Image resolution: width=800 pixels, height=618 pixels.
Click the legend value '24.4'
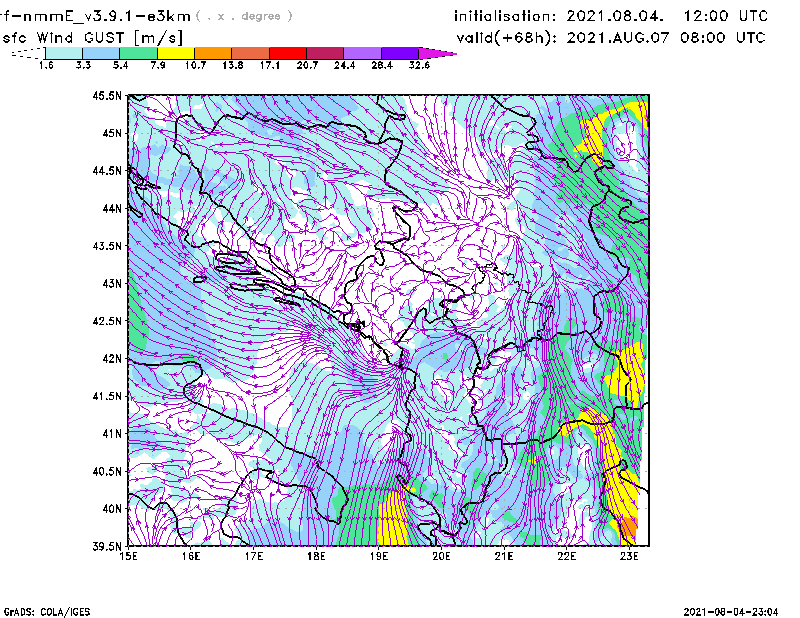pyautogui.click(x=344, y=65)
